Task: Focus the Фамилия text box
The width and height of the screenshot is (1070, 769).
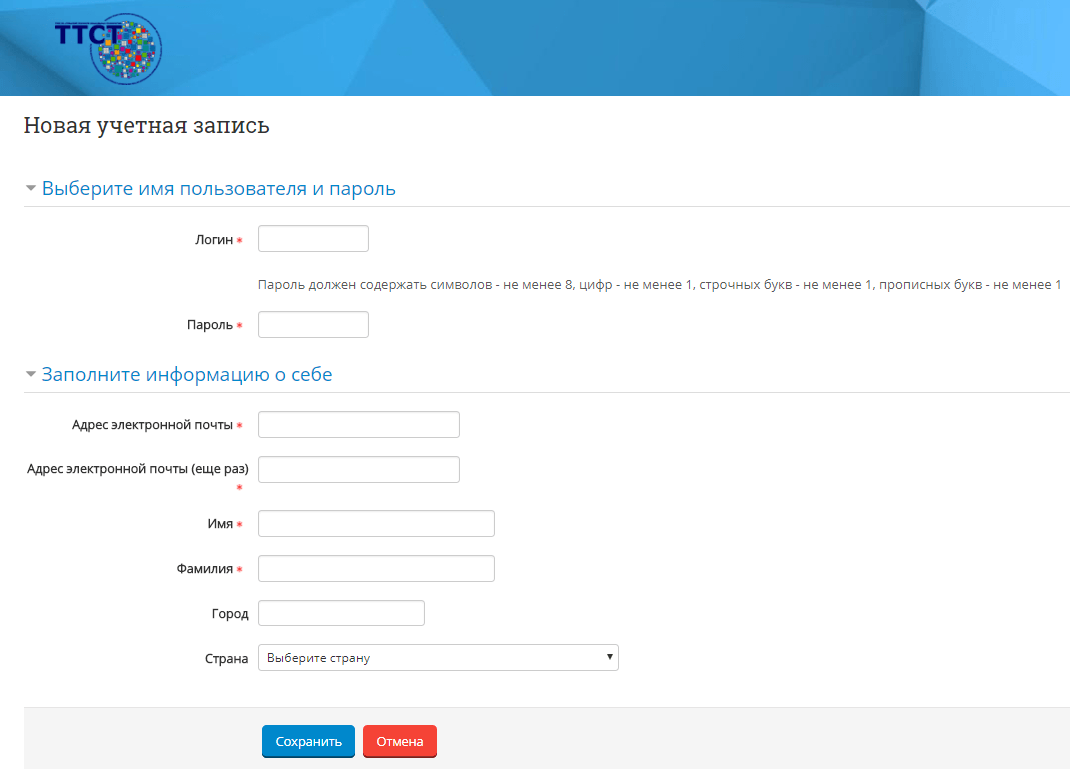Action: tap(376, 568)
